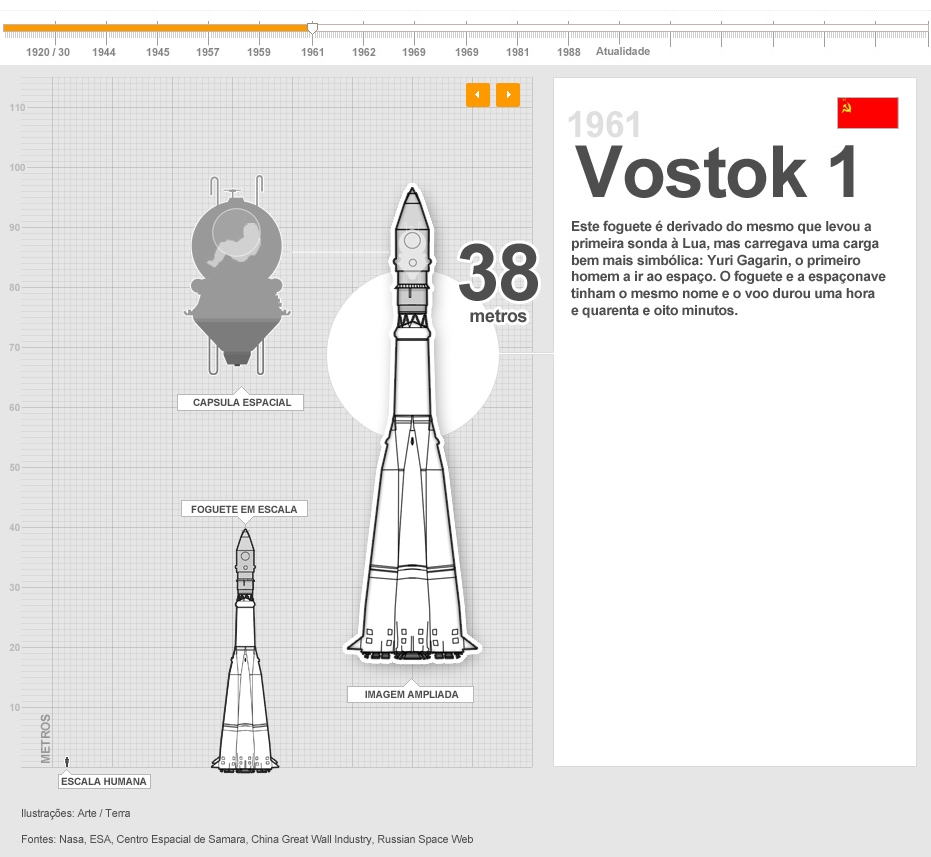Screen dimensions: 931x857
Task: Go to year 1945 in the timeline
Action: click(x=157, y=52)
